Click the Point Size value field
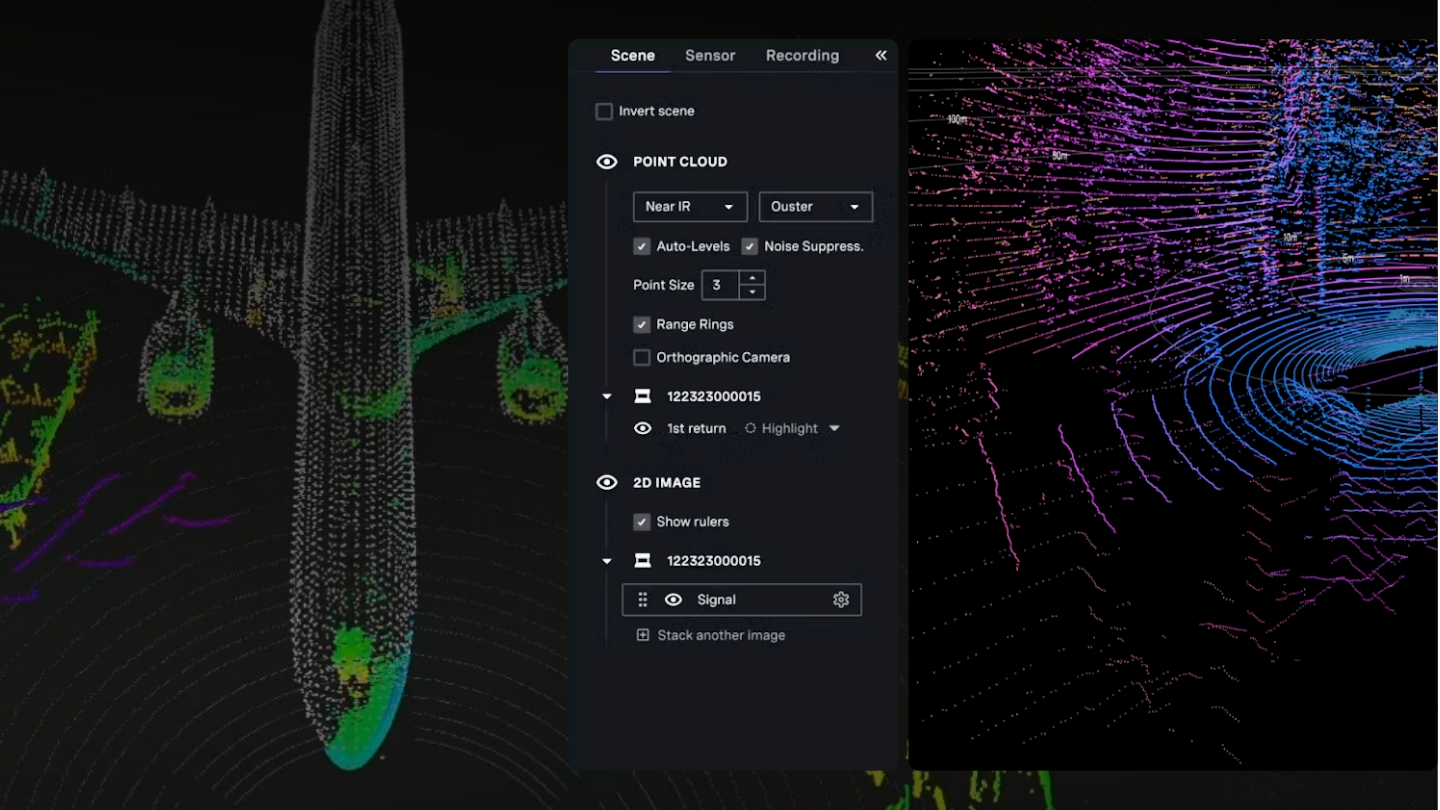The height and width of the screenshot is (810, 1440). 720,285
